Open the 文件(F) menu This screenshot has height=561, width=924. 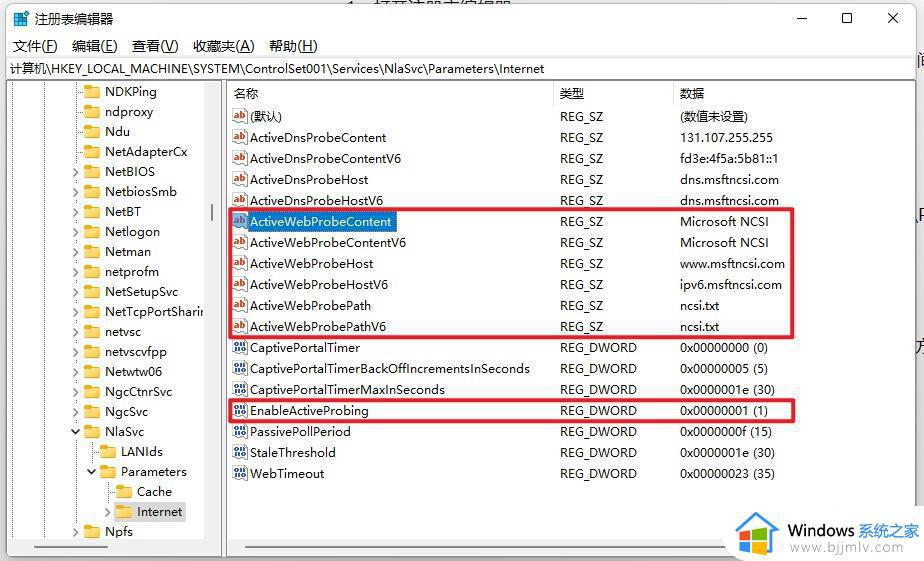click(x=35, y=46)
